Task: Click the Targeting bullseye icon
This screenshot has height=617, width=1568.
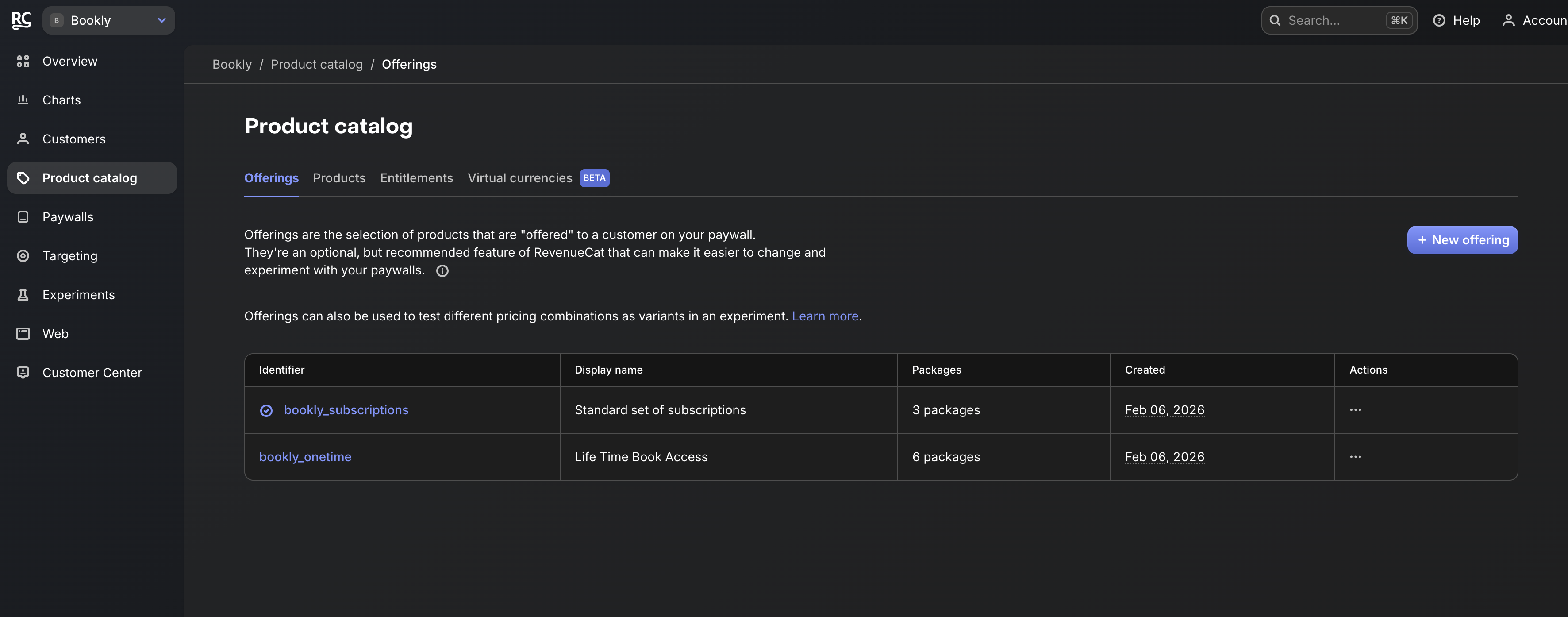Action: pyautogui.click(x=23, y=256)
